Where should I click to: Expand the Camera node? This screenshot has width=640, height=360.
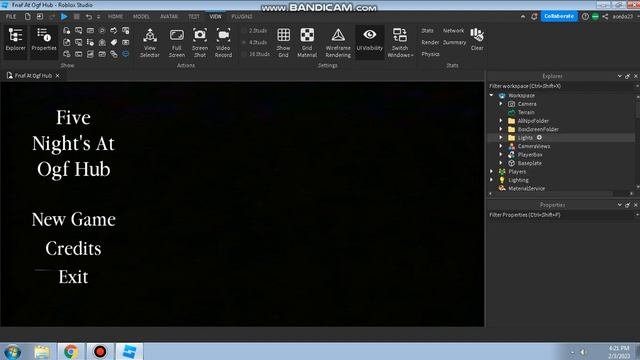click(x=501, y=104)
